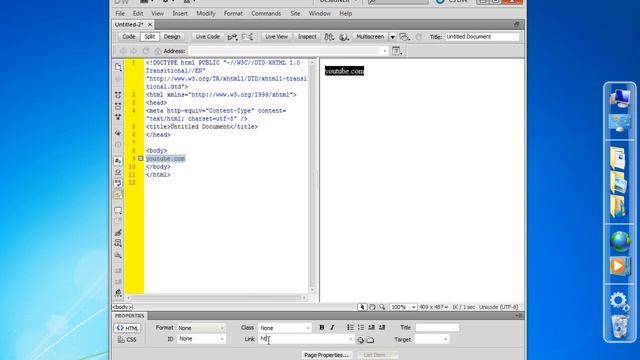Open the File menu
Image resolution: width=640 pixels, height=360 pixels.
(120, 13)
